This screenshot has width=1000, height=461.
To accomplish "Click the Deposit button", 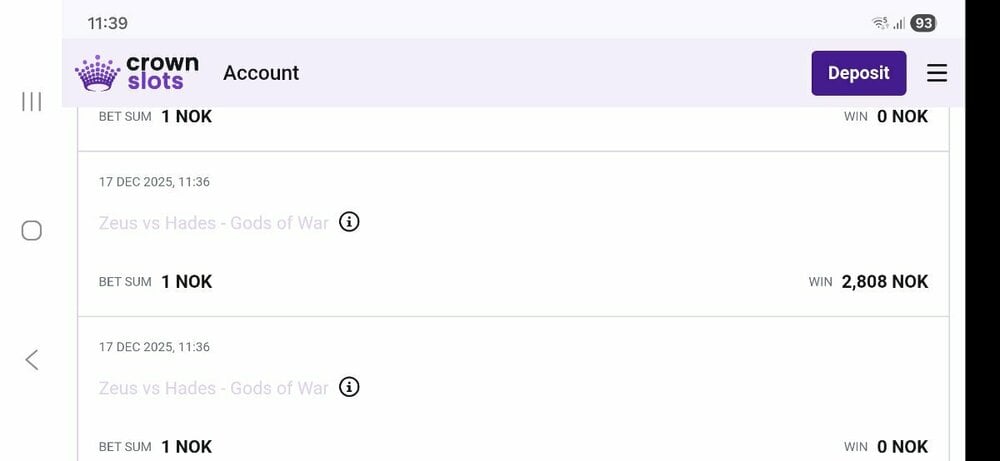I will point(858,73).
